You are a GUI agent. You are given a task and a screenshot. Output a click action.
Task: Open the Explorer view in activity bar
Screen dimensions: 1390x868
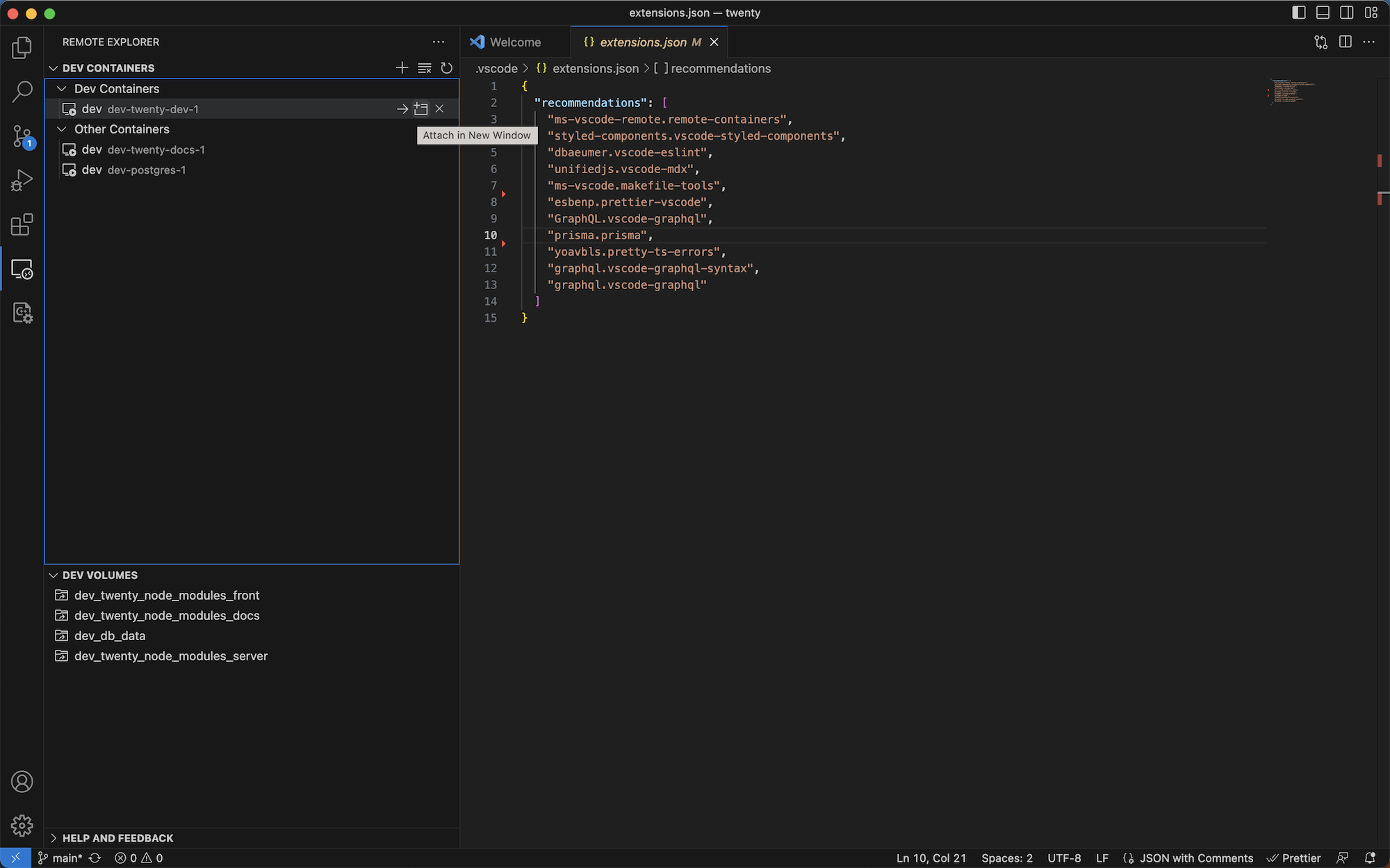point(22,47)
